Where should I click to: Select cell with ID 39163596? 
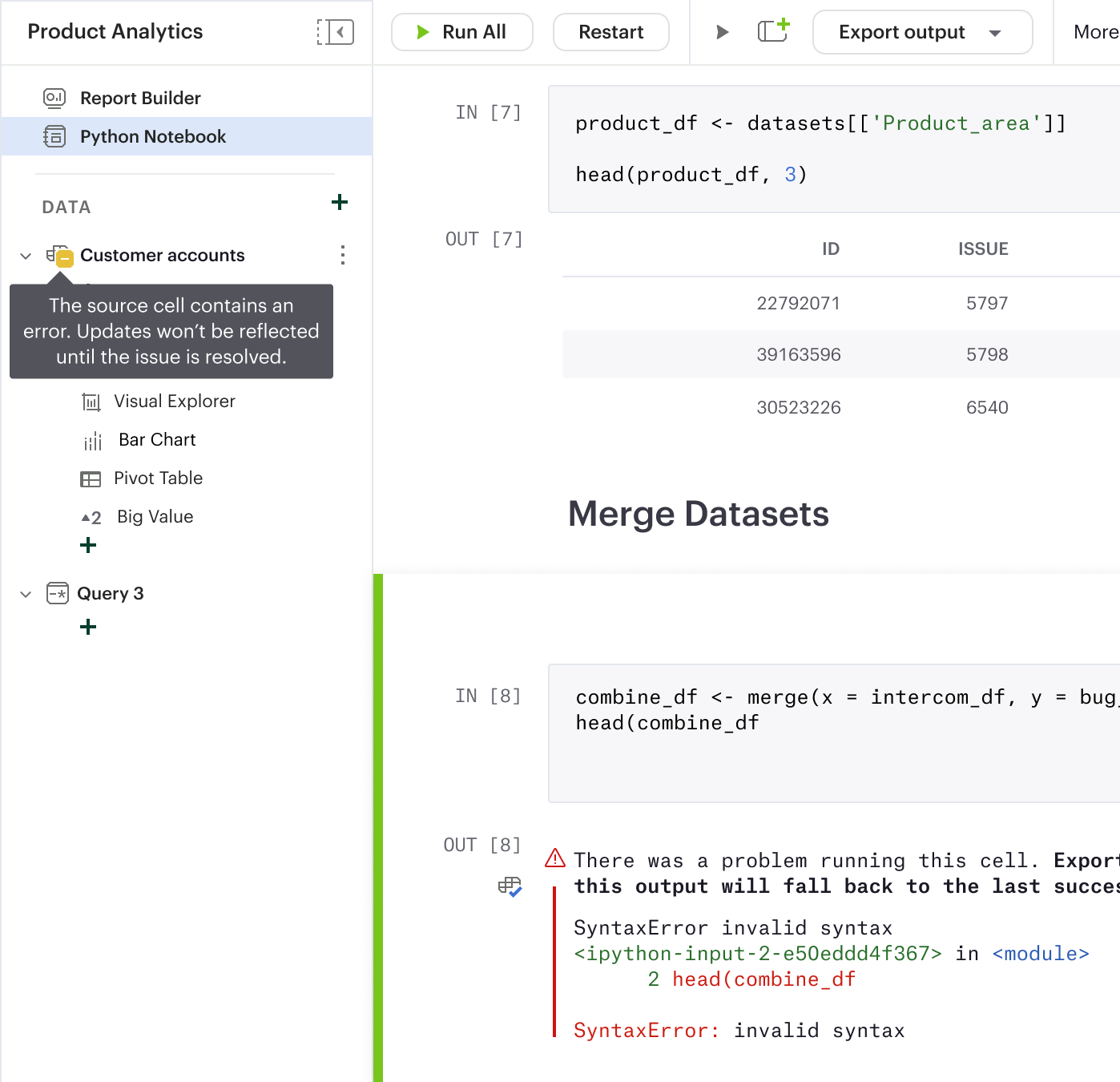[799, 354]
